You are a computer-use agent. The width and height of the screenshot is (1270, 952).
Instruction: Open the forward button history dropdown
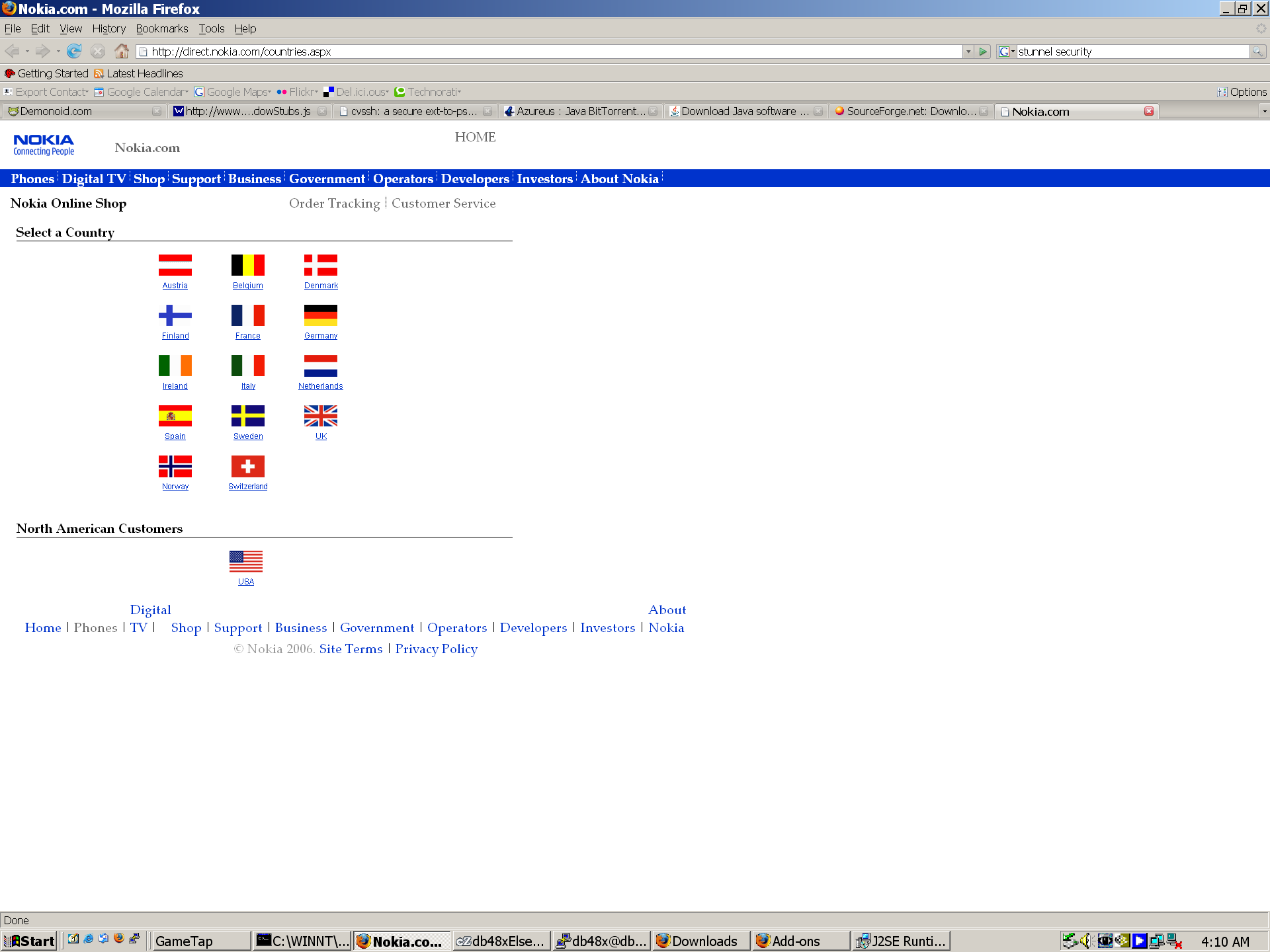click(58, 51)
